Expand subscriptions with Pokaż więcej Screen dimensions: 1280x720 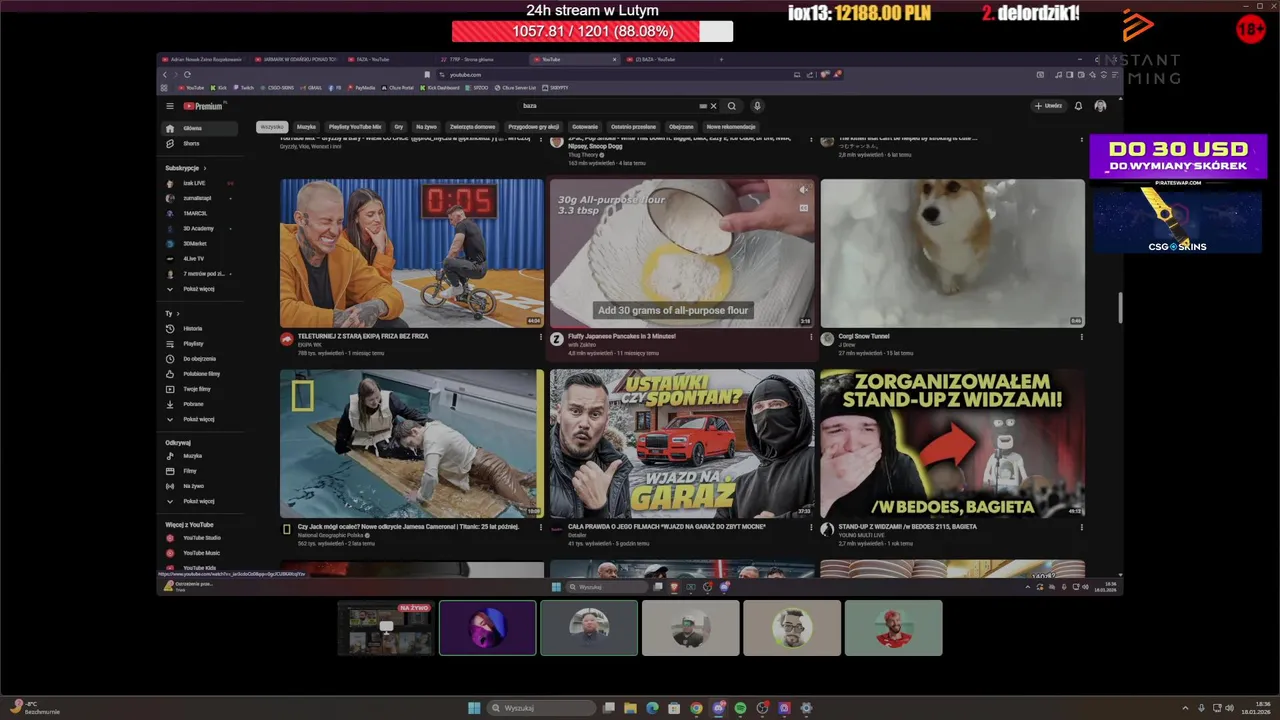click(201, 289)
